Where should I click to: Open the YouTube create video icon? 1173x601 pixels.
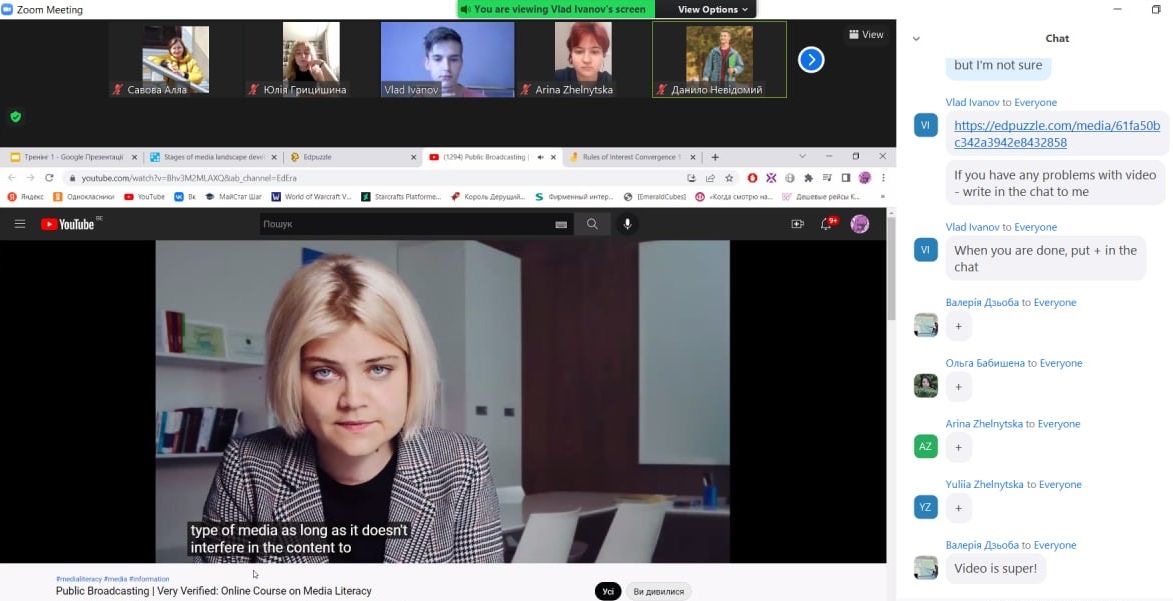pos(797,224)
